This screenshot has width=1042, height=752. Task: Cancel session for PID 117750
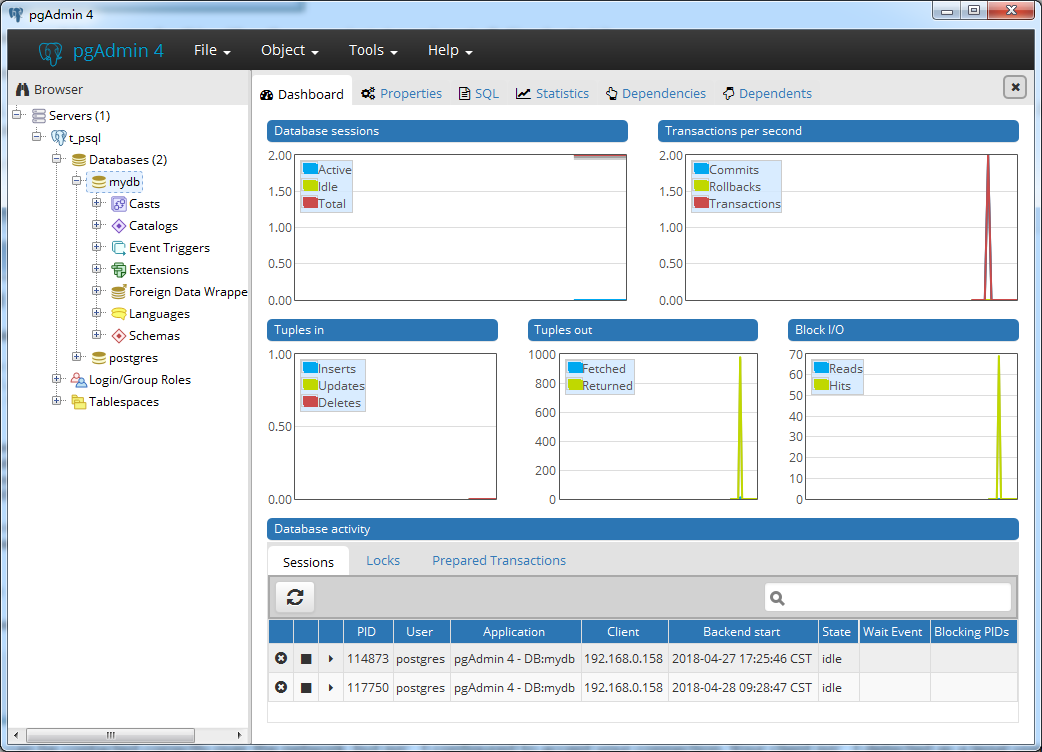point(281,687)
